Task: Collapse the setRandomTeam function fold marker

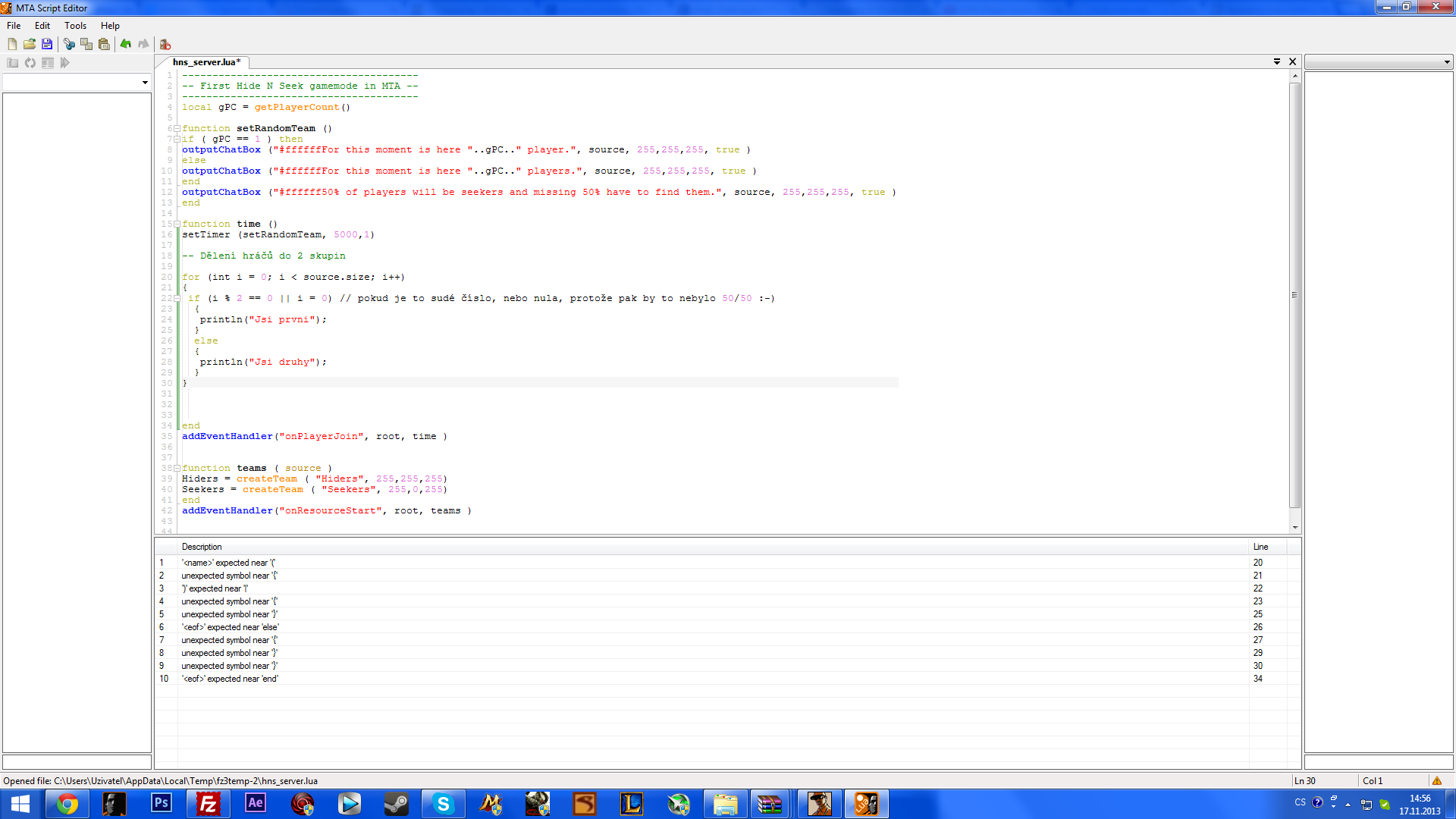Action: pyautogui.click(x=177, y=128)
